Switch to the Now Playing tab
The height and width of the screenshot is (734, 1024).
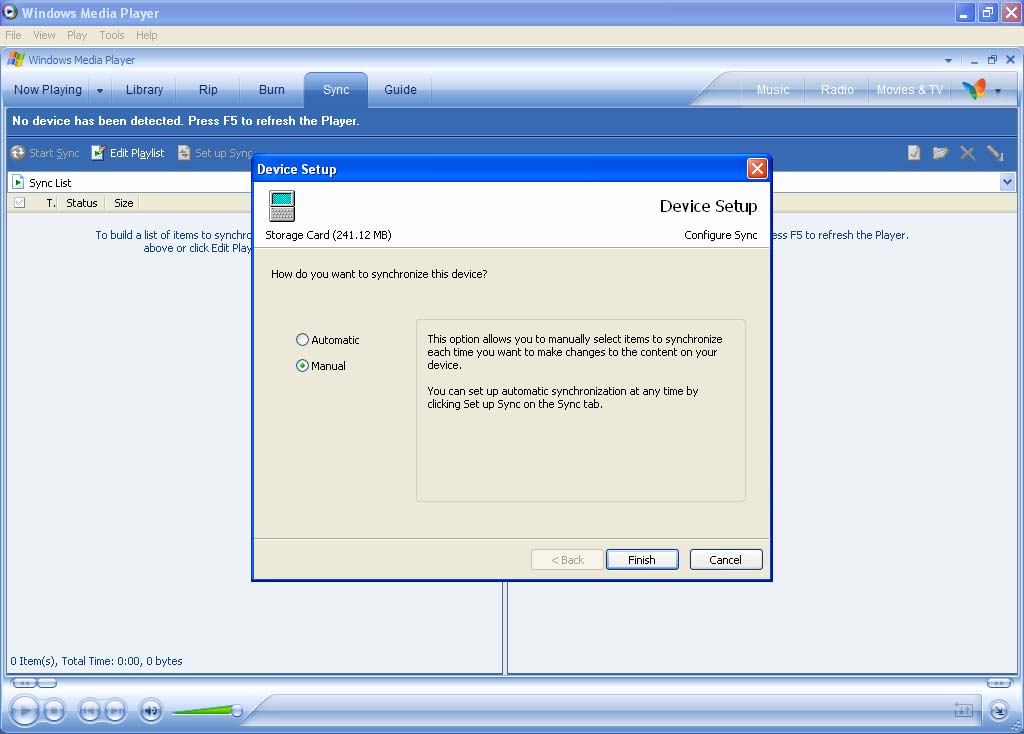click(x=48, y=89)
